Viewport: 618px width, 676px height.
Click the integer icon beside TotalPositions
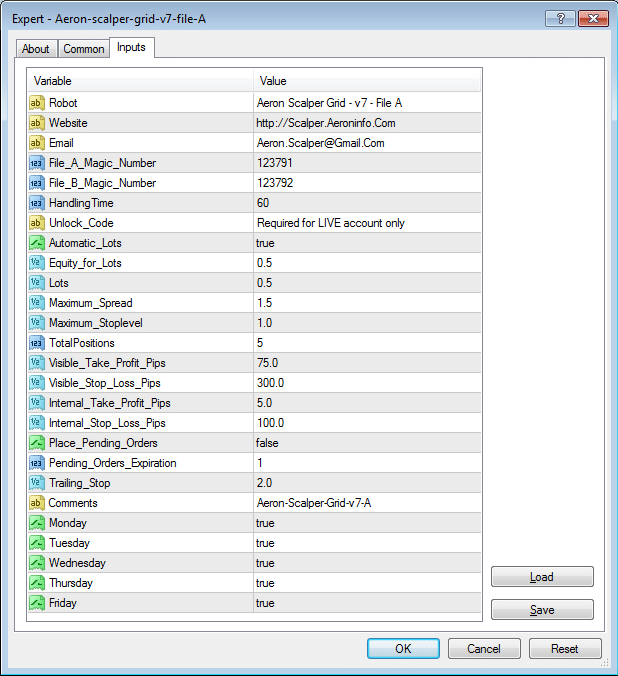37,343
